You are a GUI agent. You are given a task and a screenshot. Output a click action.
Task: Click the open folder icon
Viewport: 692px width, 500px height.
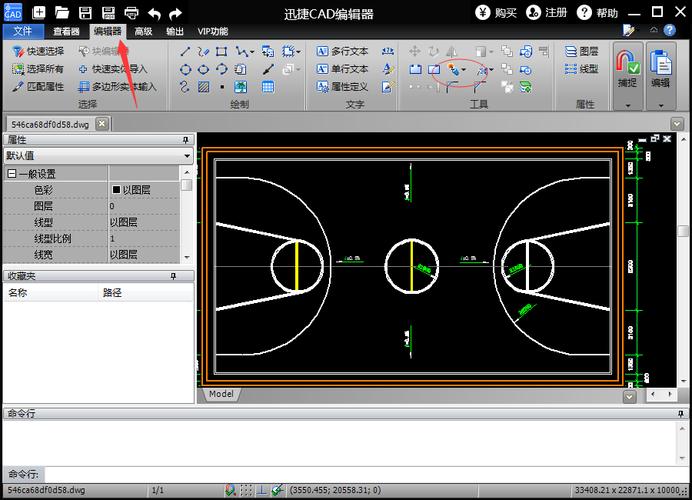pyautogui.click(x=62, y=12)
